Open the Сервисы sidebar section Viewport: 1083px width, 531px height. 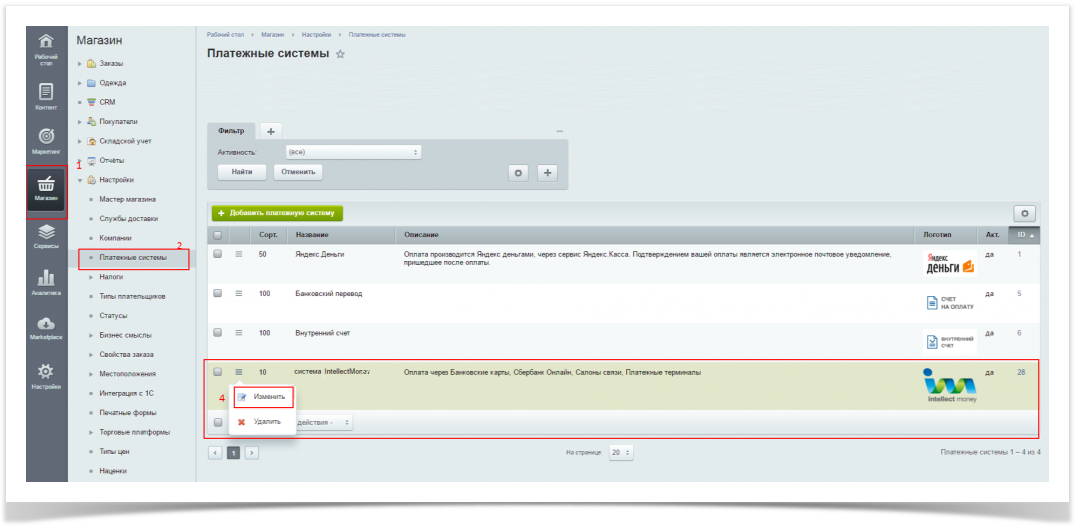tap(46, 236)
